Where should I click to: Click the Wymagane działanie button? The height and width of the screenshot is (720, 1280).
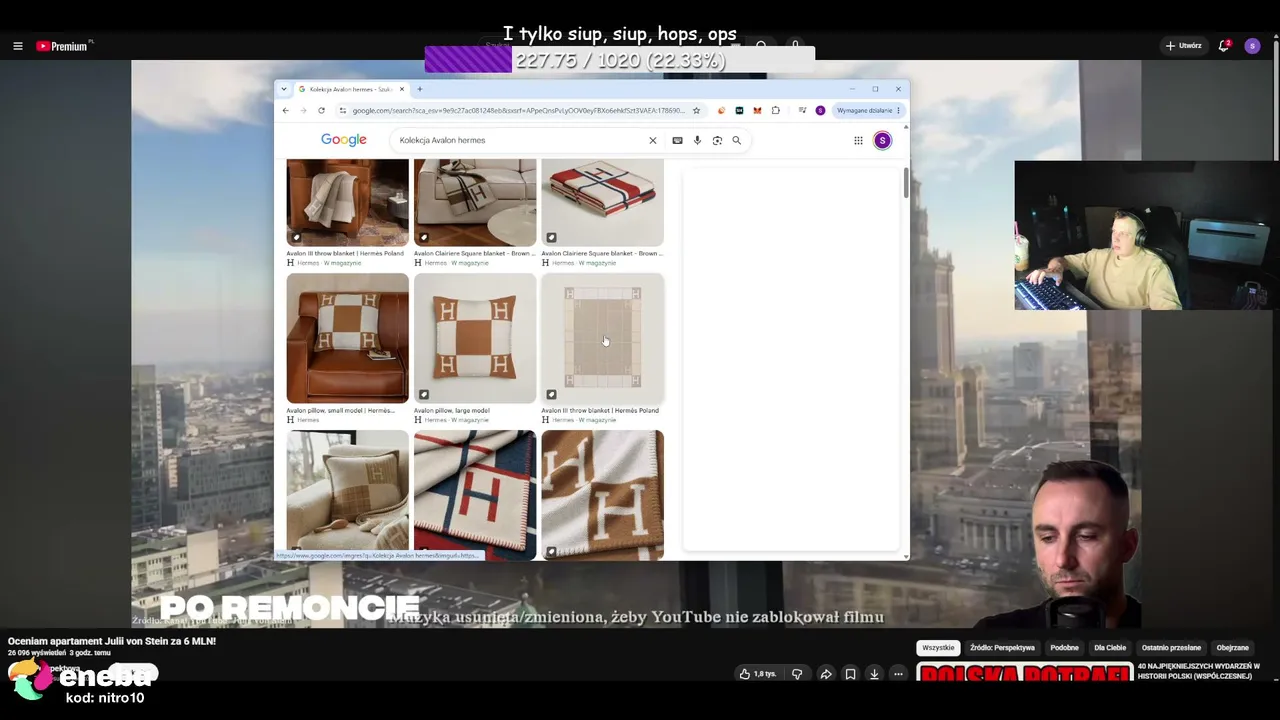(868, 110)
